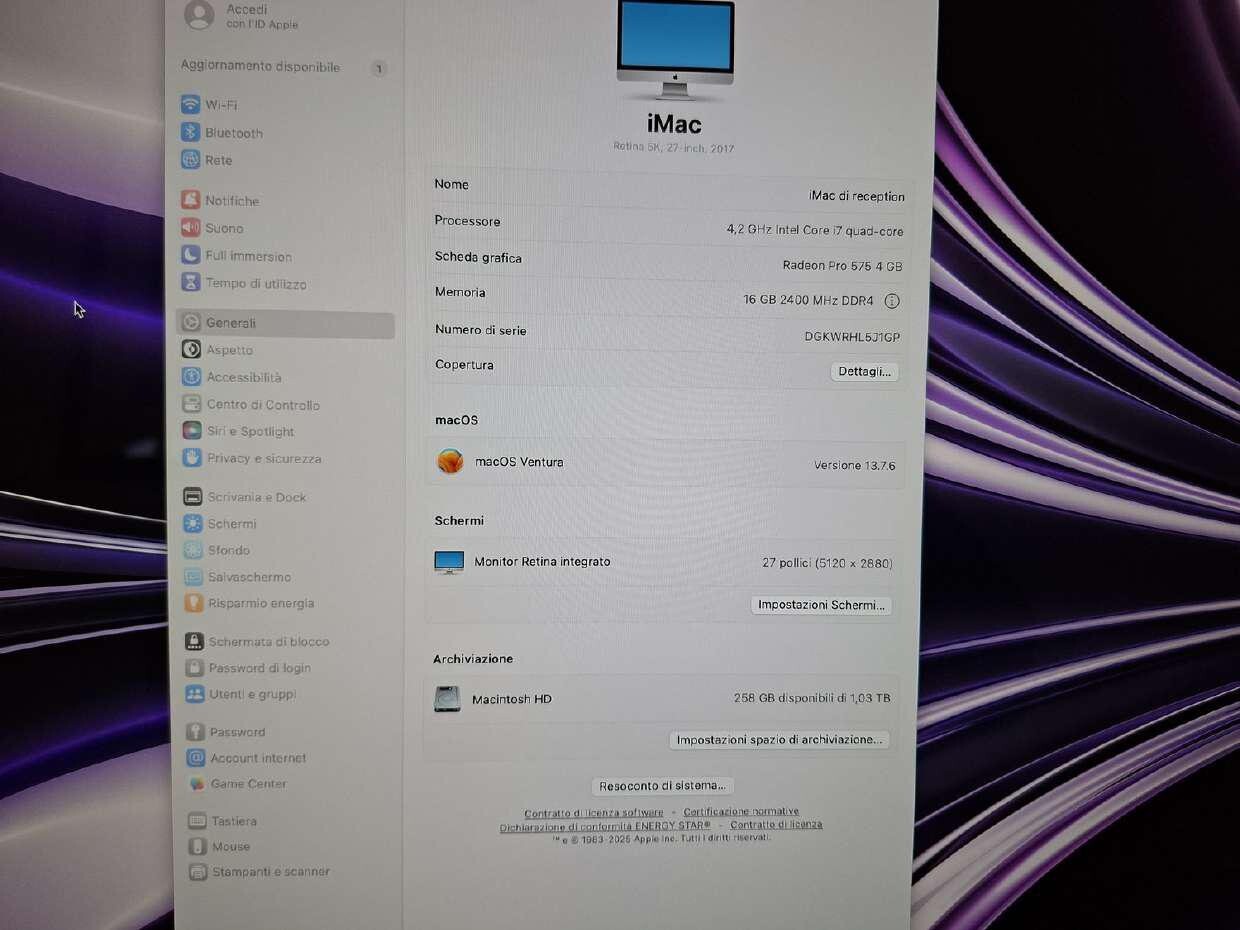Viewport: 1240px width, 930px height.
Task: Open the Siri e Spotlight icon
Action: [191, 431]
